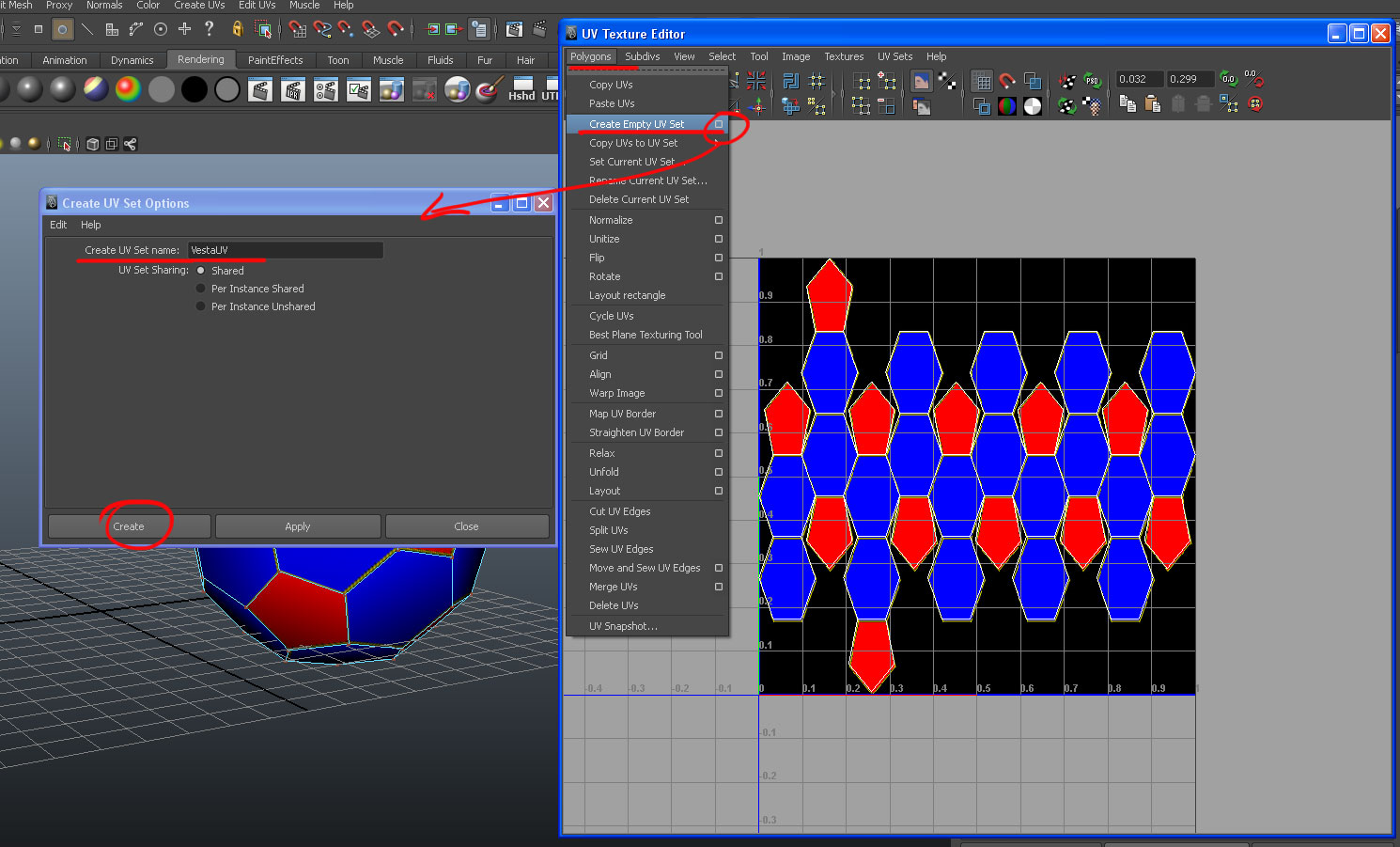Click the Copy UVs icon
The height and width of the screenshot is (847, 1400).
[x=1128, y=104]
